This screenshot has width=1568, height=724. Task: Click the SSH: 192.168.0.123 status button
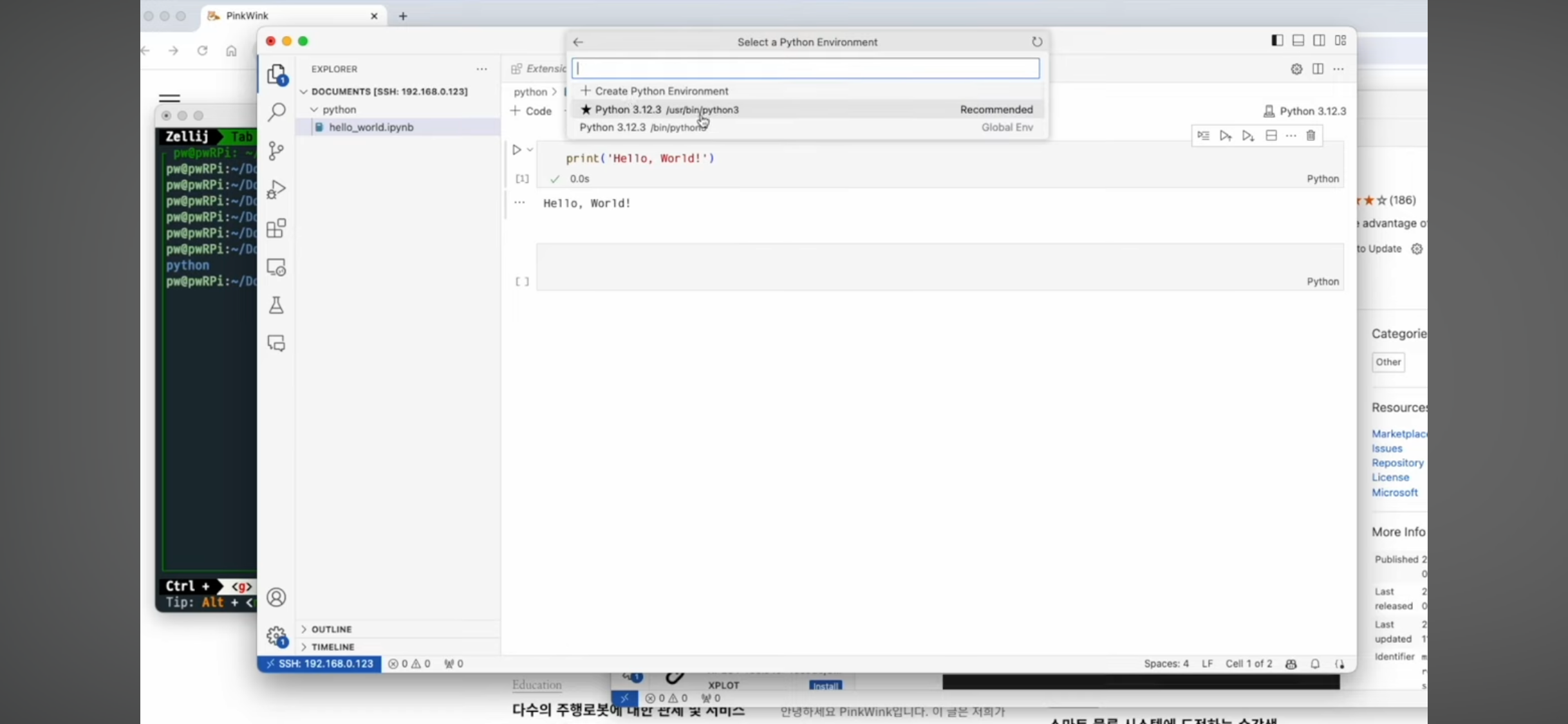coord(319,664)
